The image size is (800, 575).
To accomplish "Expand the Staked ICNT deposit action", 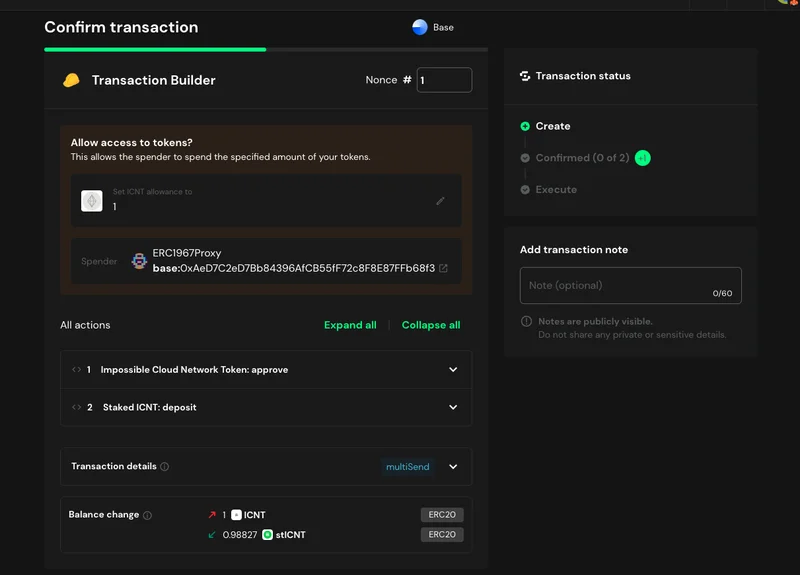I will tap(453, 407).
